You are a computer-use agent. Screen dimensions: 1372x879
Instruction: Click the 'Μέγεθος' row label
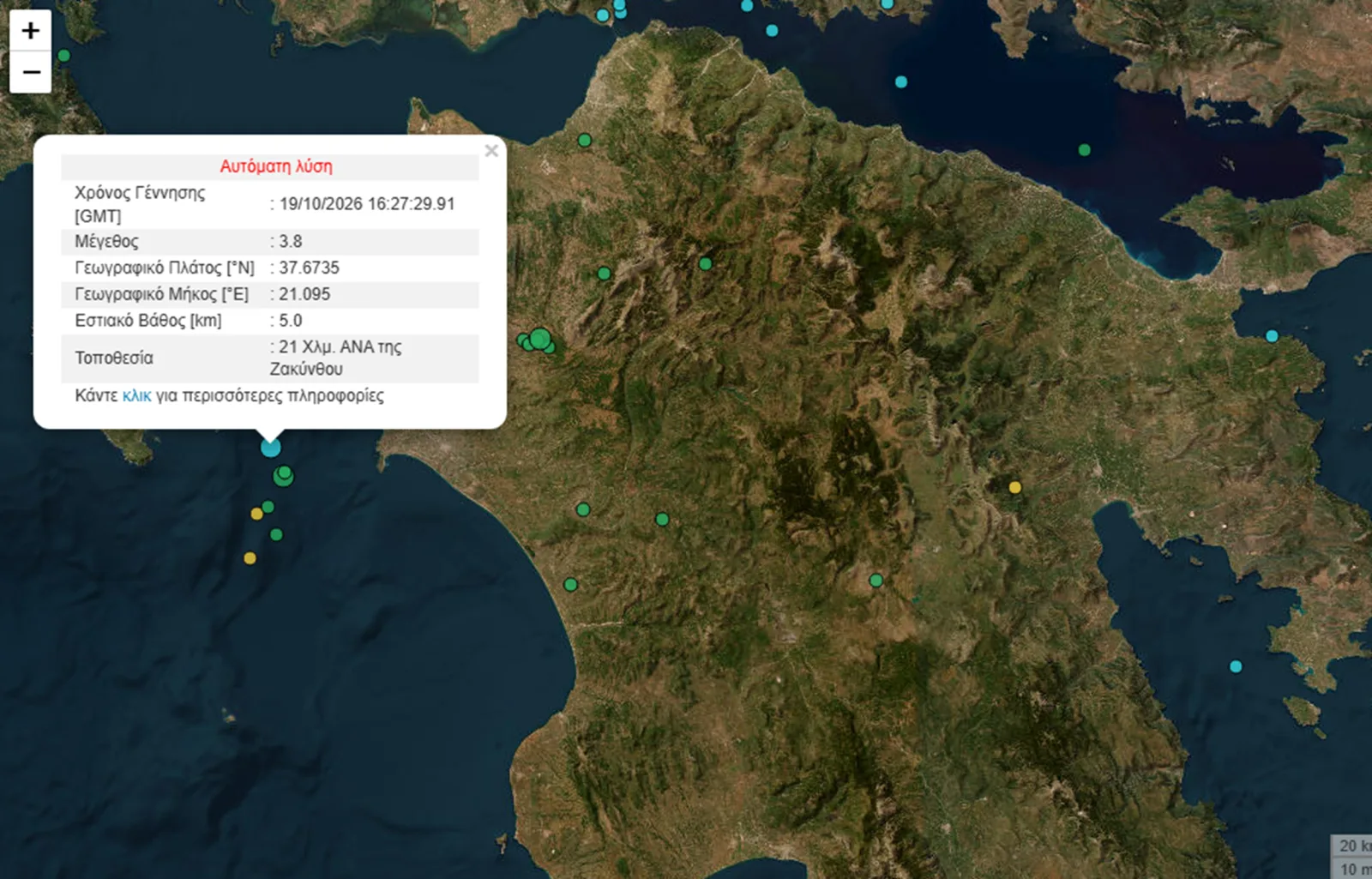(x=106, y=241)
